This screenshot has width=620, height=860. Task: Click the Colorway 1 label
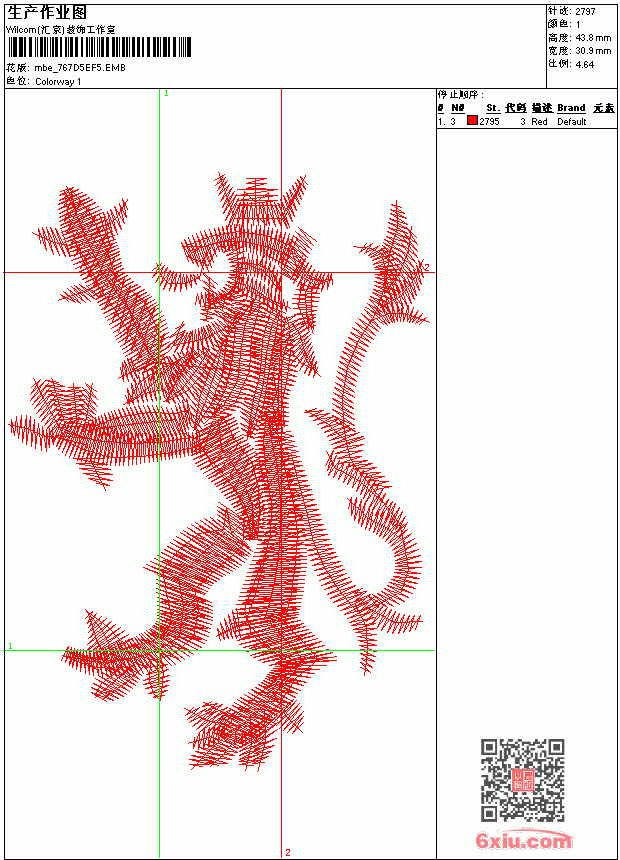tap(58, 82)
